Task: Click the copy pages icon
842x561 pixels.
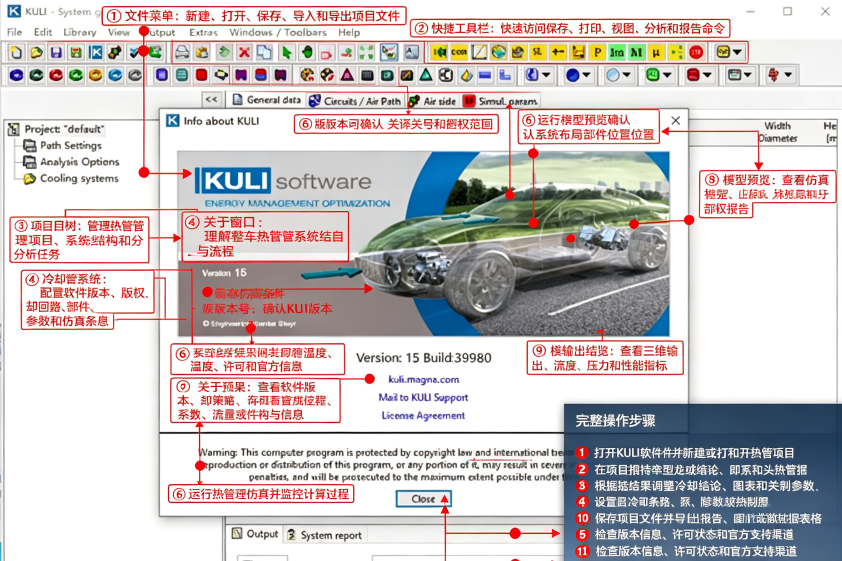Action: pyautogui.click(x=264, y=52)
